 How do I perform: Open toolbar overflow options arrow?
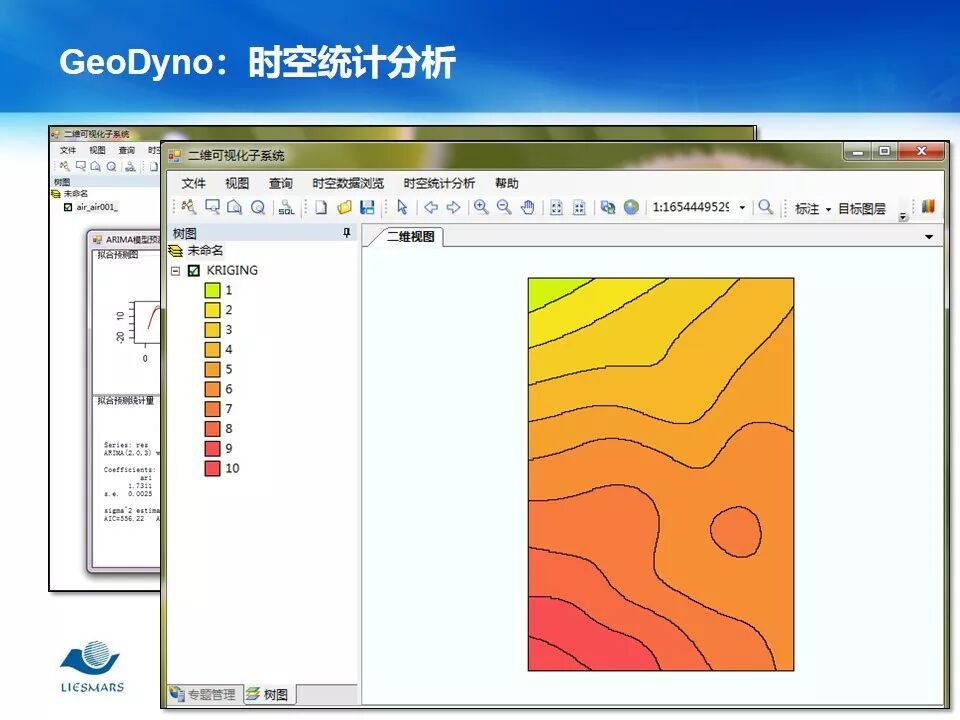[x=903, y=216]
